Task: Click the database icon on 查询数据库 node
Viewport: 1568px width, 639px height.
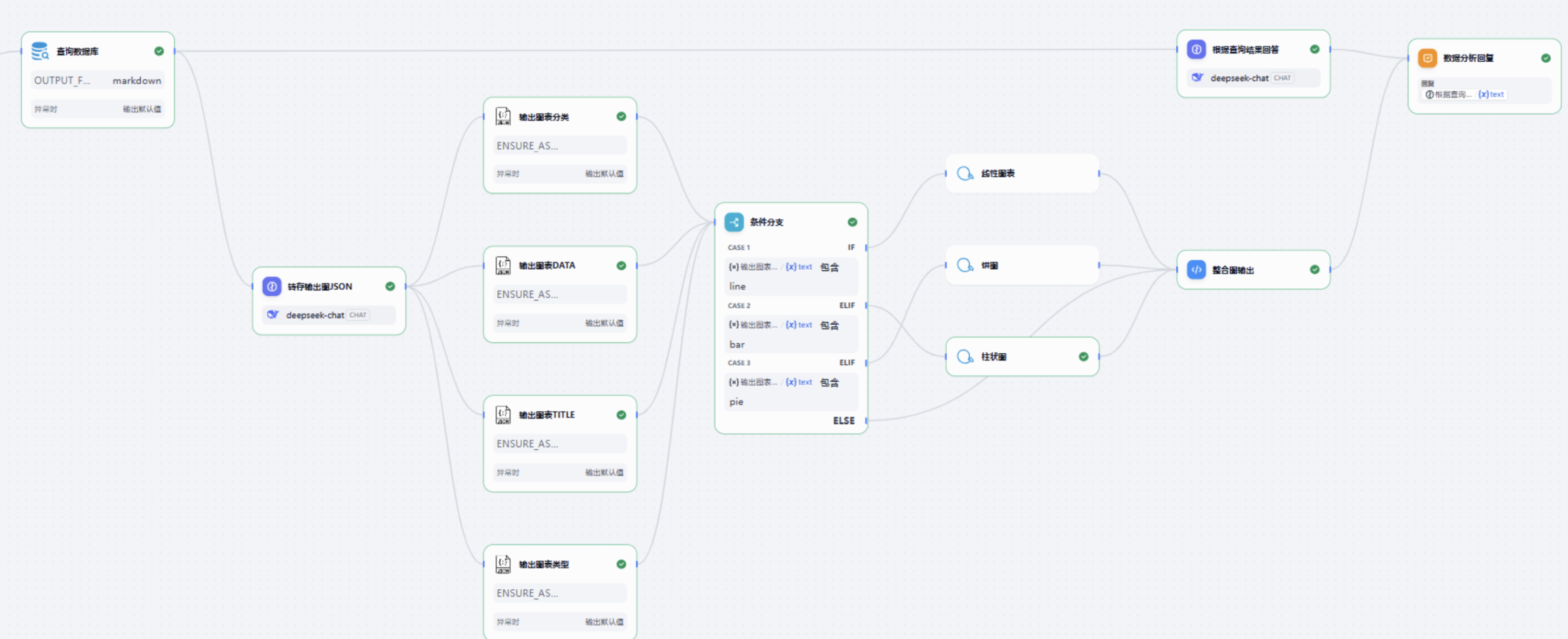Action: coord(40,51)
